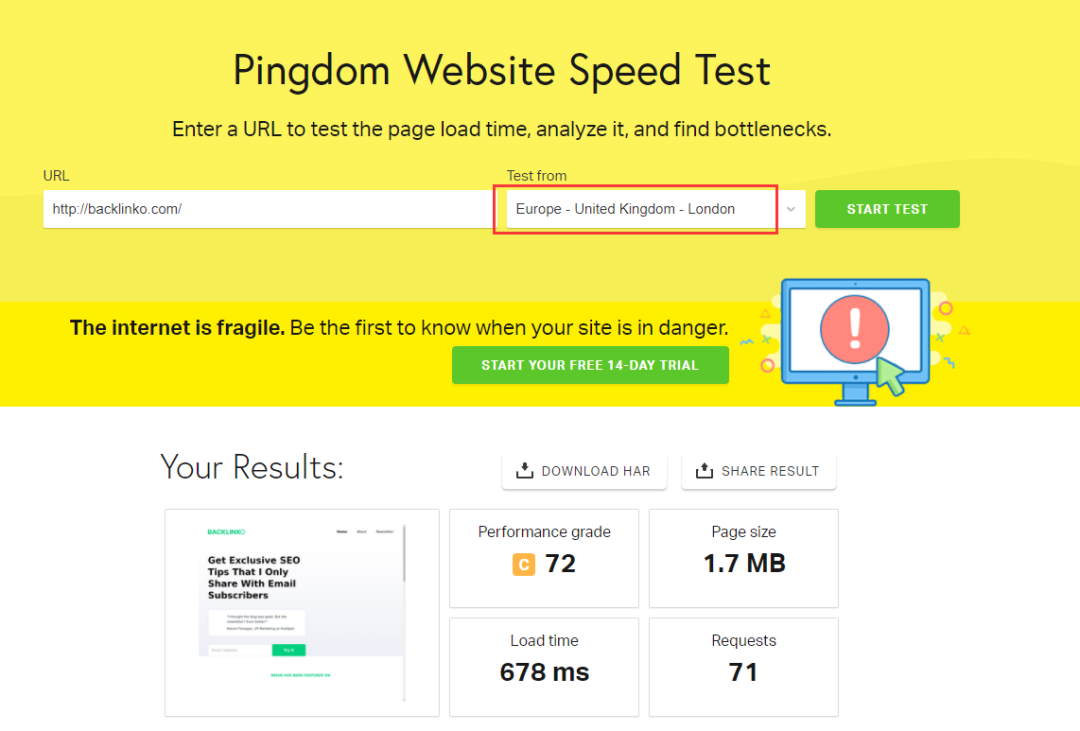Click the Load time 678 ms card
This screenshot has width=1080, height=731.
[544, 667]
